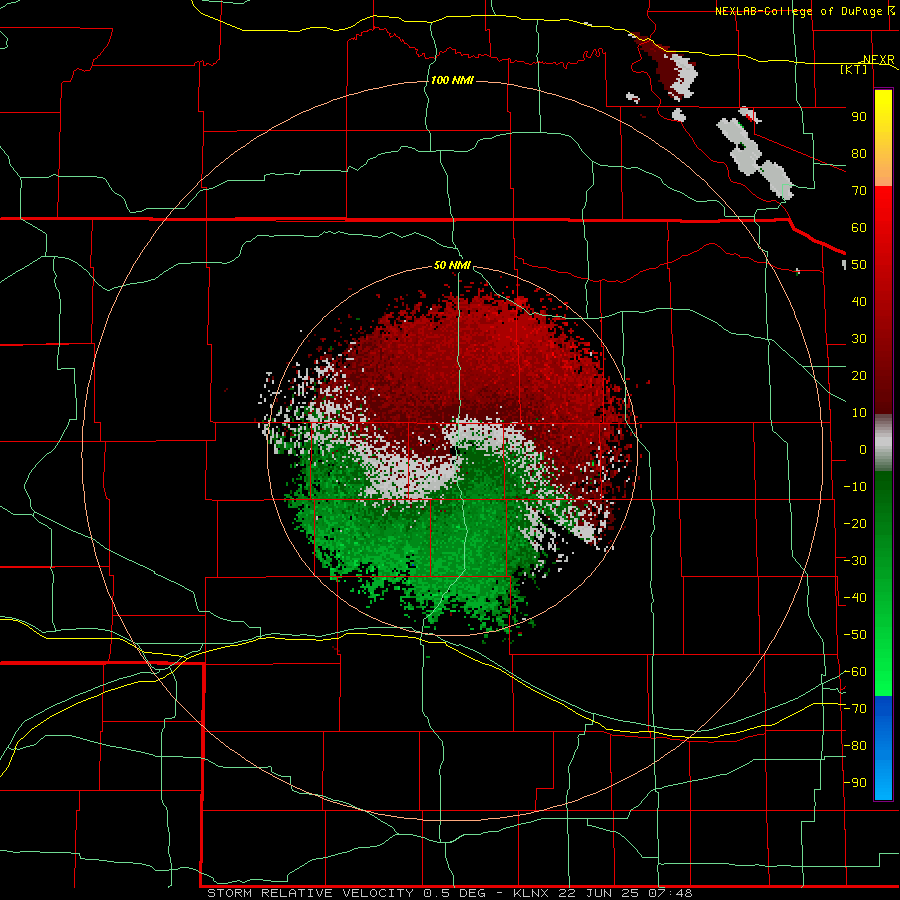Click the 70 knot scale label
The height and width of the screenshot is (900, 900).
pos(859,191)
